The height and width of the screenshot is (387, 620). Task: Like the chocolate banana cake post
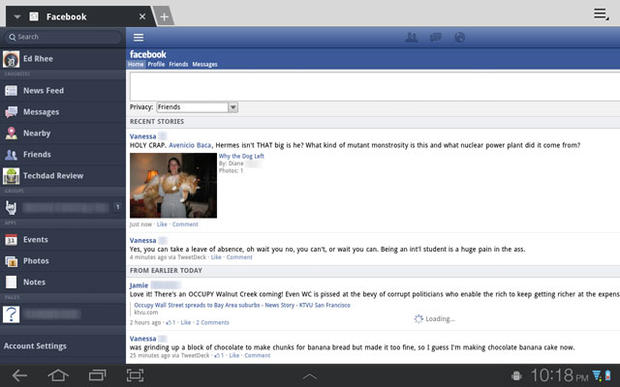click(x=234, y=355)
